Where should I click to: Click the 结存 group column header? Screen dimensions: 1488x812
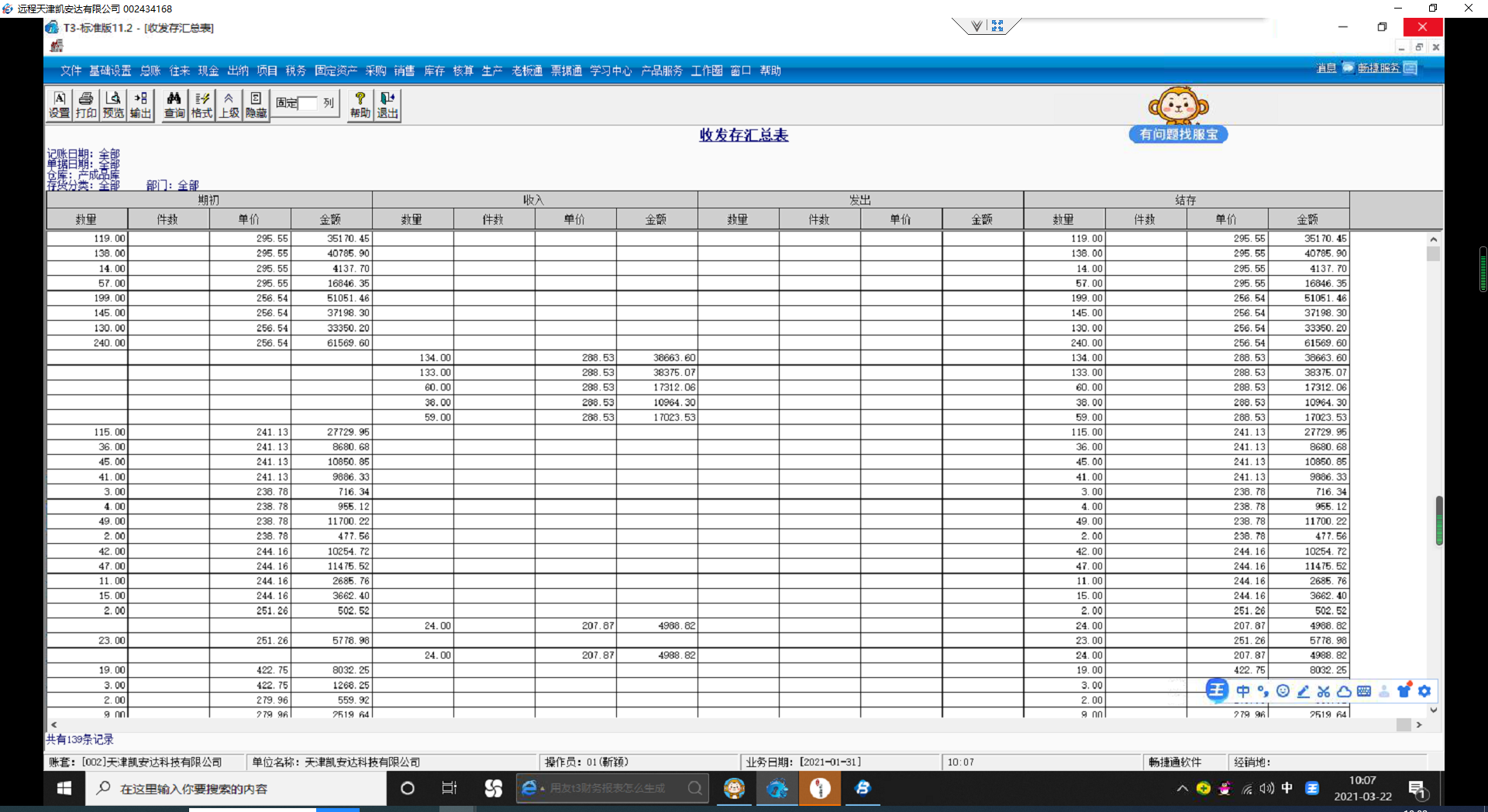click(x=1186, y=200)
